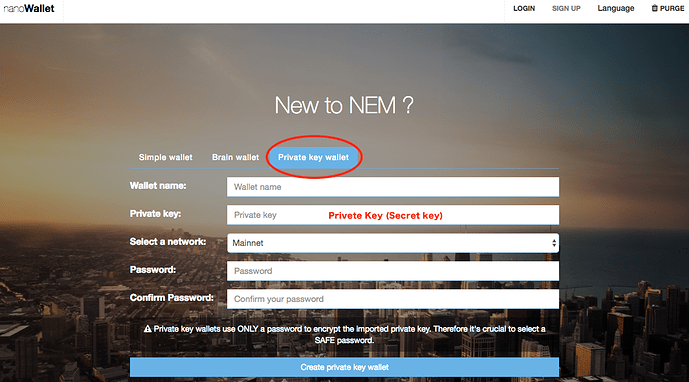
Task: Go to the SIGN UP page
Action: (x=566, y=8)
